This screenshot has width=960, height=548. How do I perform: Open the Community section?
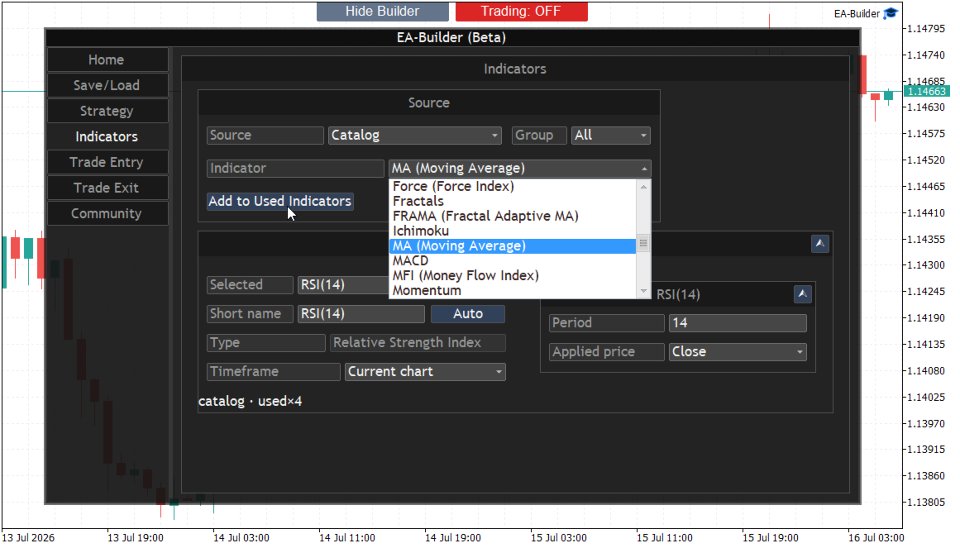pyautogui.click(x=107, y=214)
